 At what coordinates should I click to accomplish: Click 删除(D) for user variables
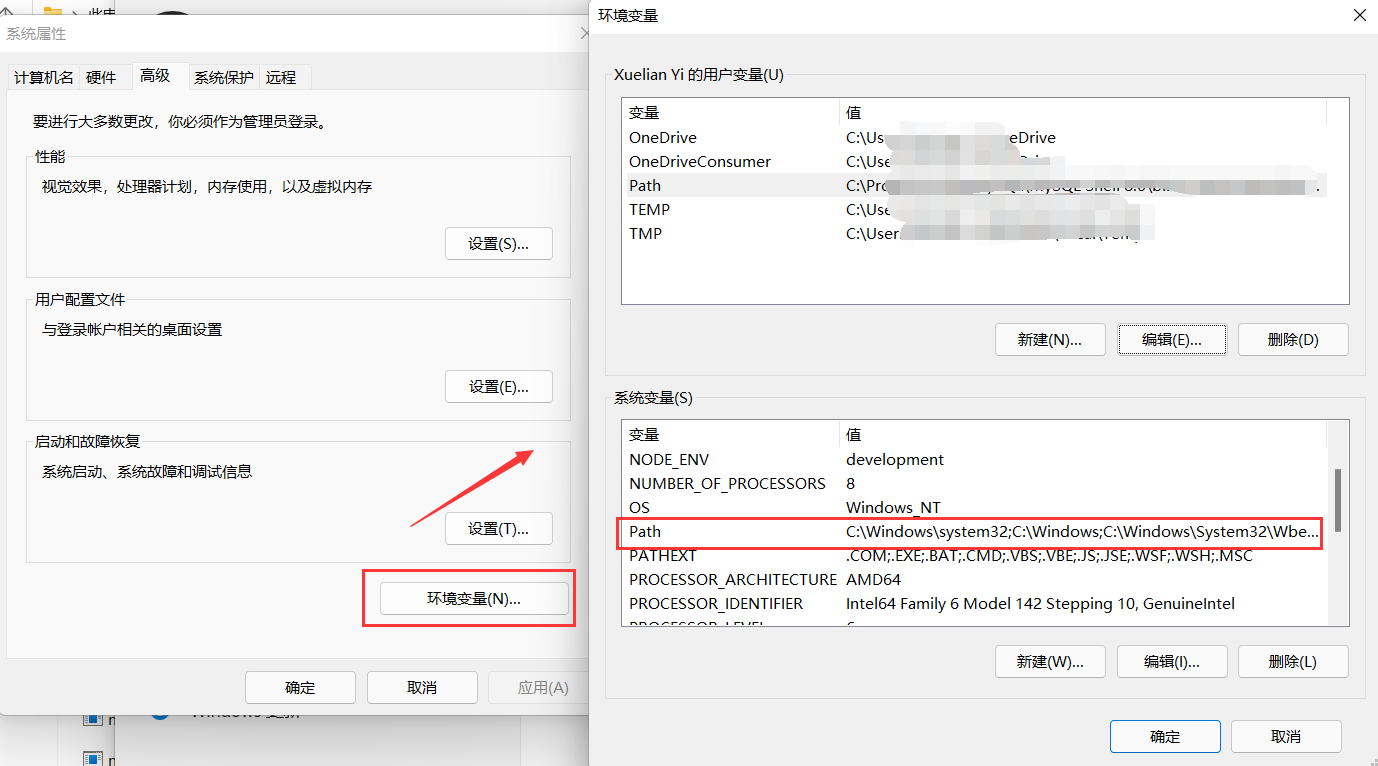coord(1293,339)
